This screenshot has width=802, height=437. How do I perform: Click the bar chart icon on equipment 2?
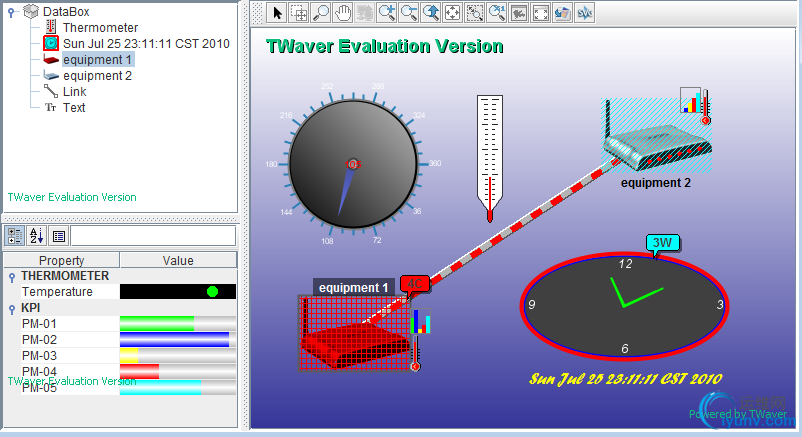click(690, 100)
